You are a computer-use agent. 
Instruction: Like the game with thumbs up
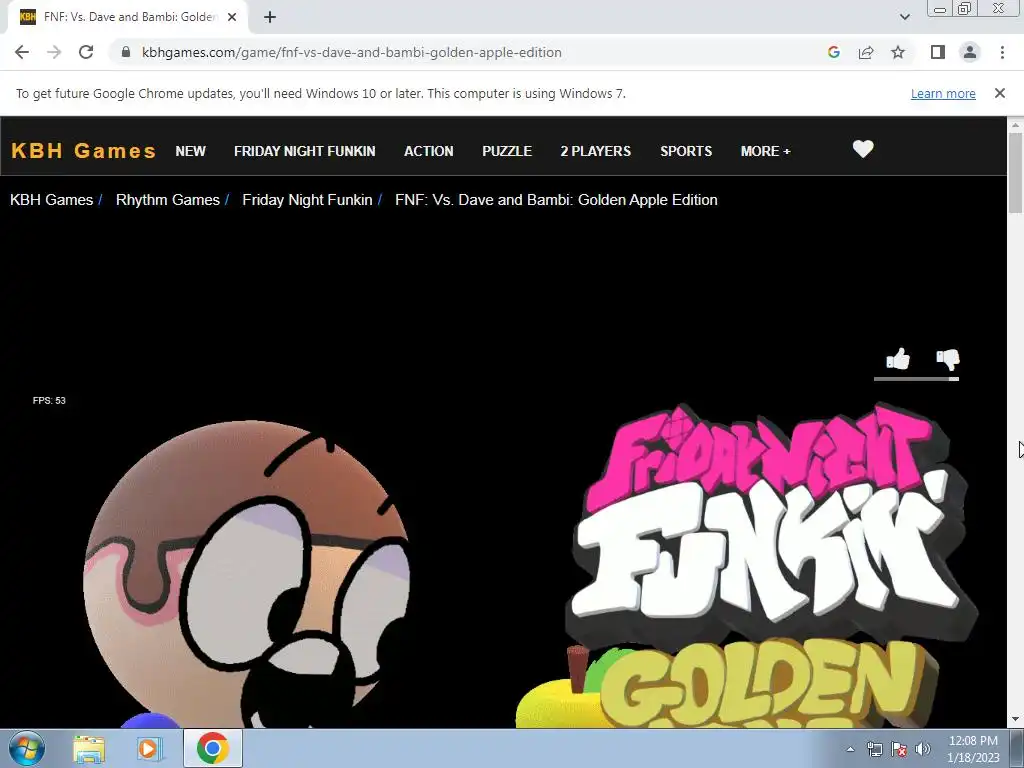(x=898, y=359)
